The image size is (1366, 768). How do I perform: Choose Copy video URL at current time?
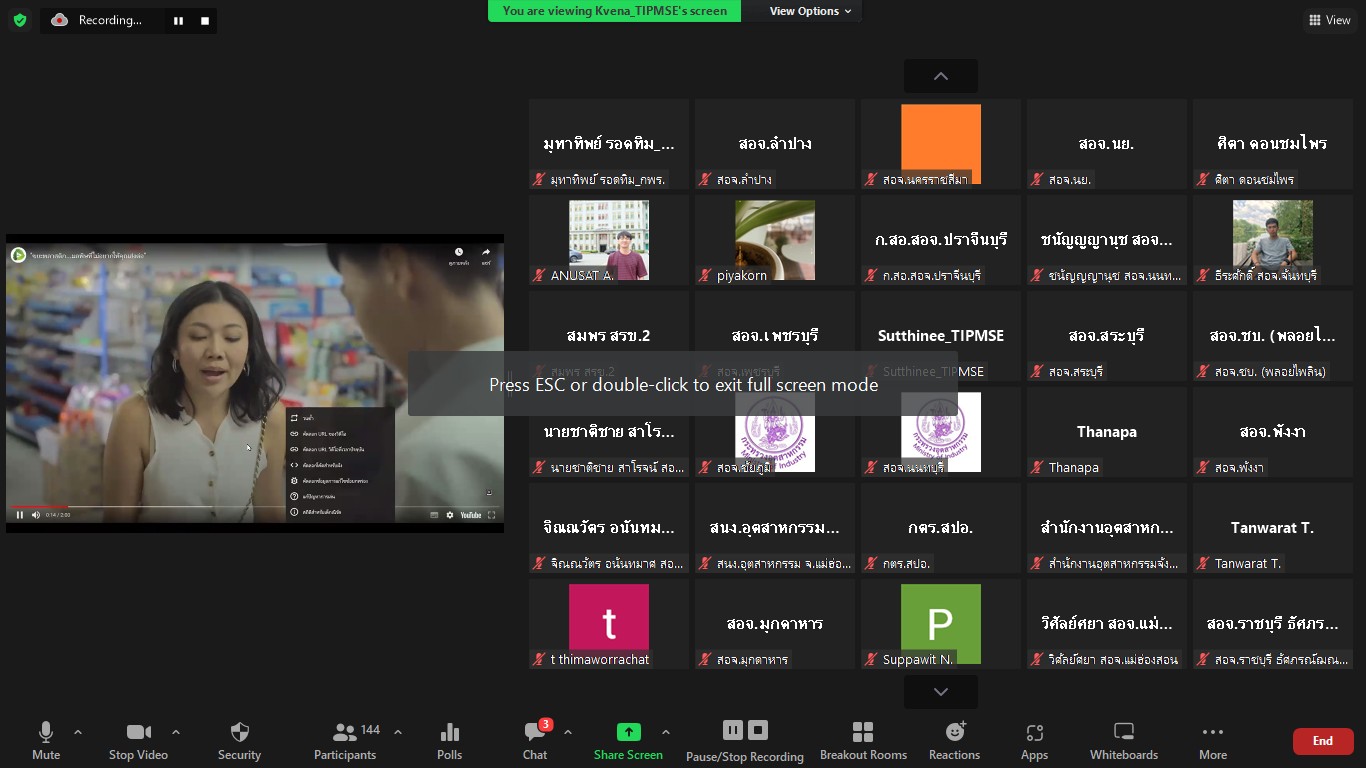coord(340,449)
